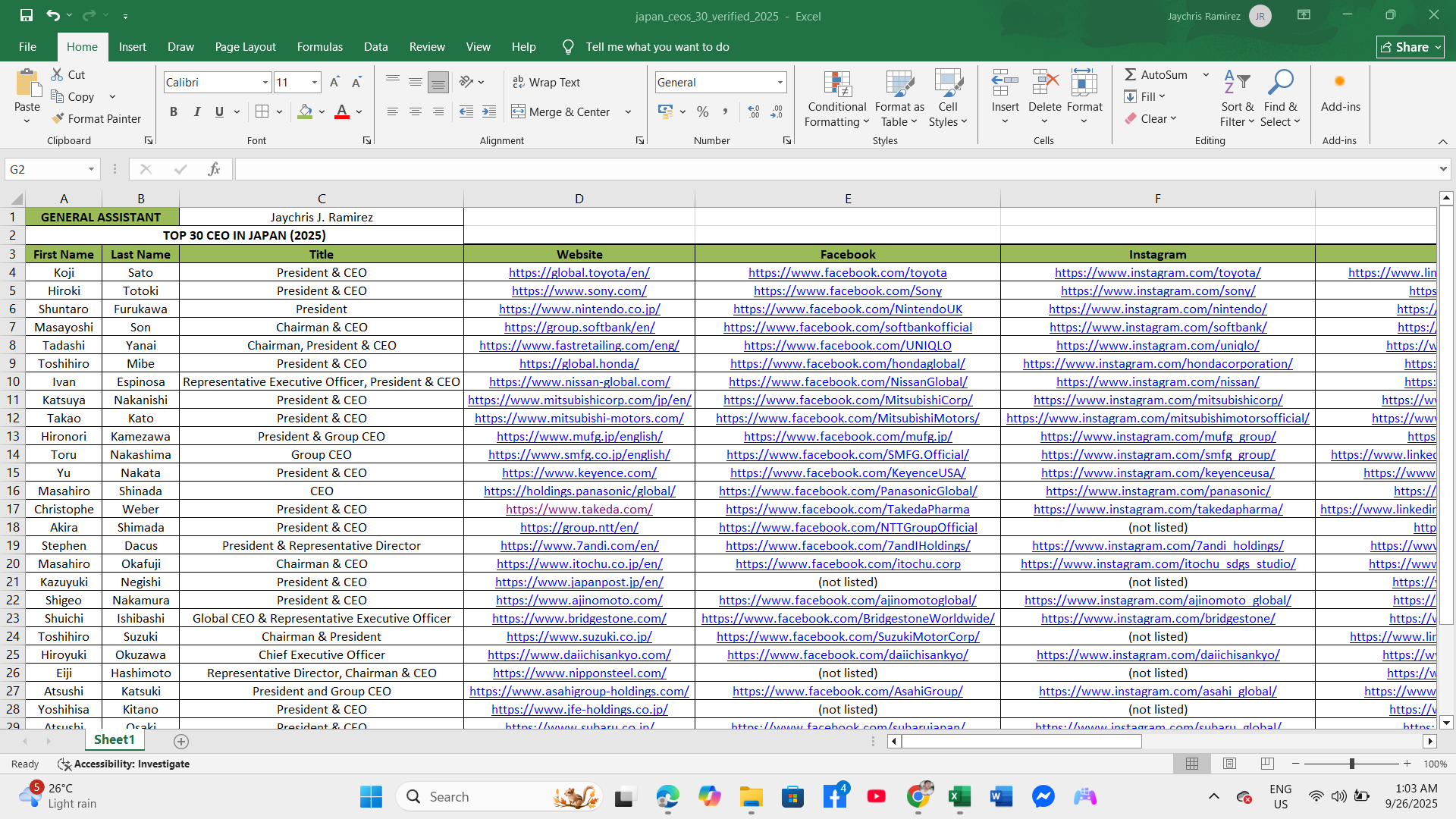Click Increase Indent icon
This screenshot has width=1456, height=819.
coord(489,111)
